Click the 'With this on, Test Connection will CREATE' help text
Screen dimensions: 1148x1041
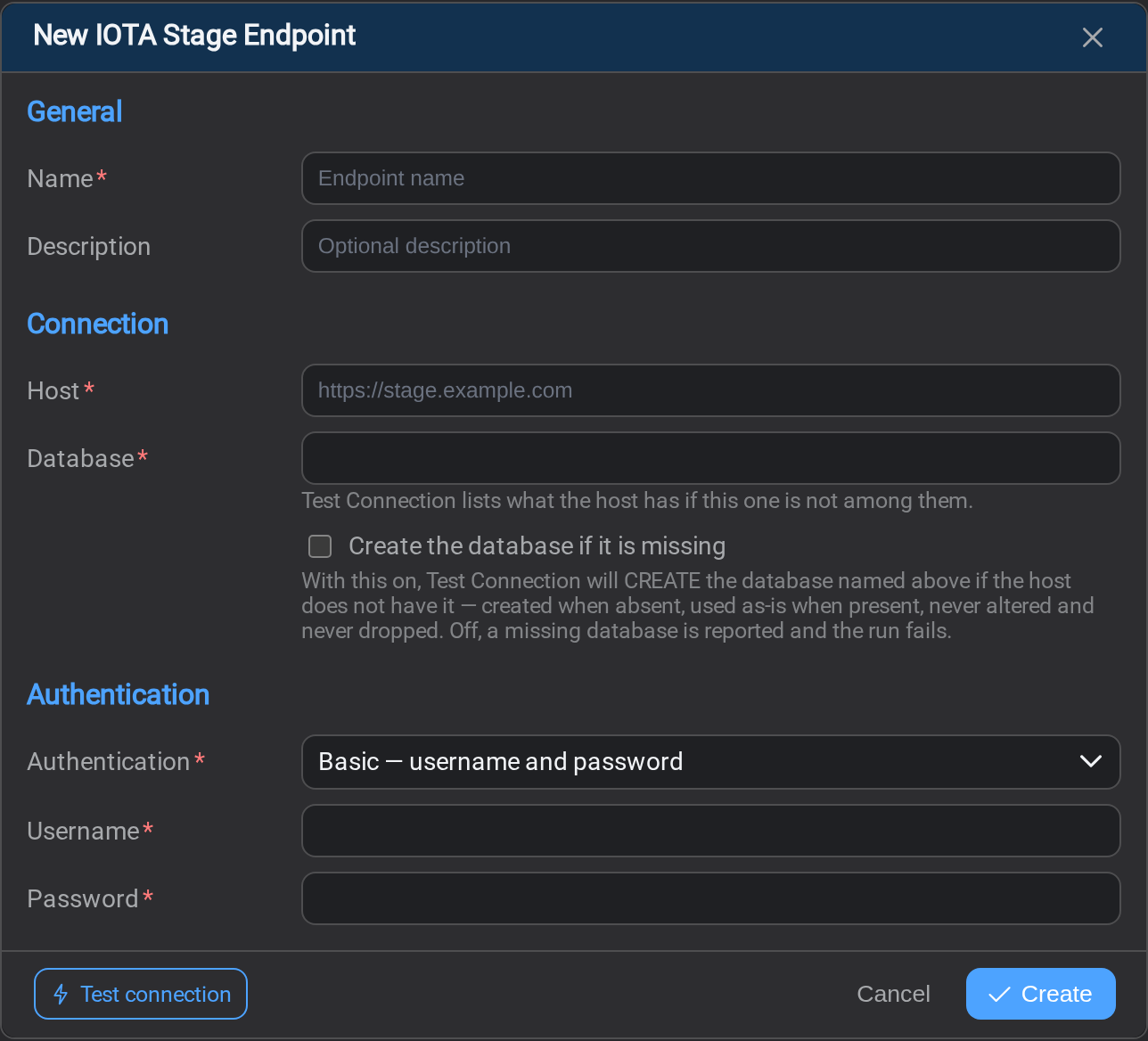coord(698,606)
